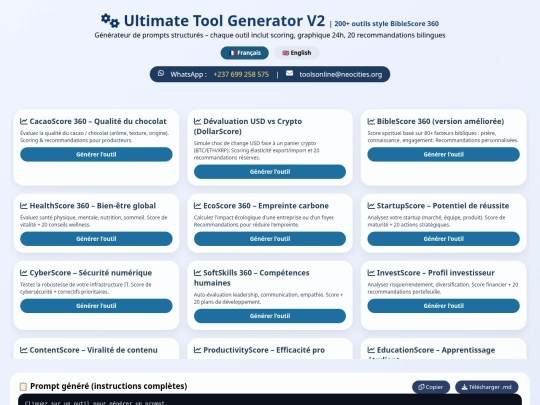Click chart icon next to StartupScore
This screenshot has width=540, height=405.
coord(371,206)
